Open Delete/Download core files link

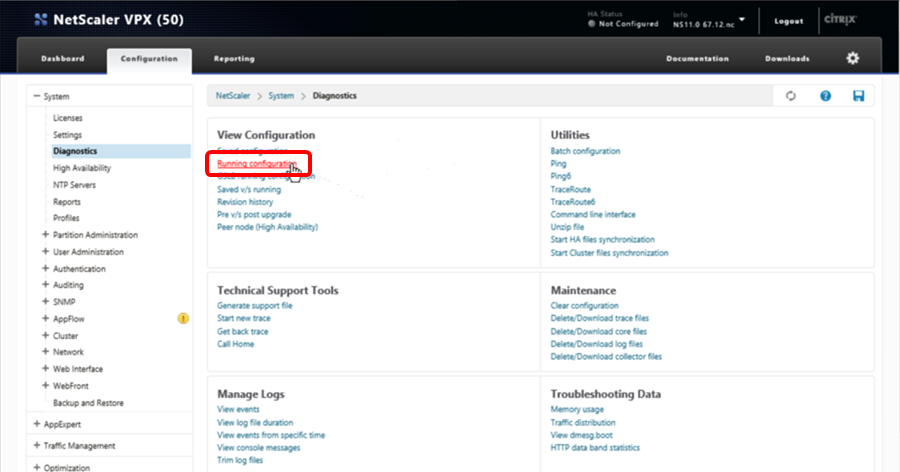tap(599, 331)
